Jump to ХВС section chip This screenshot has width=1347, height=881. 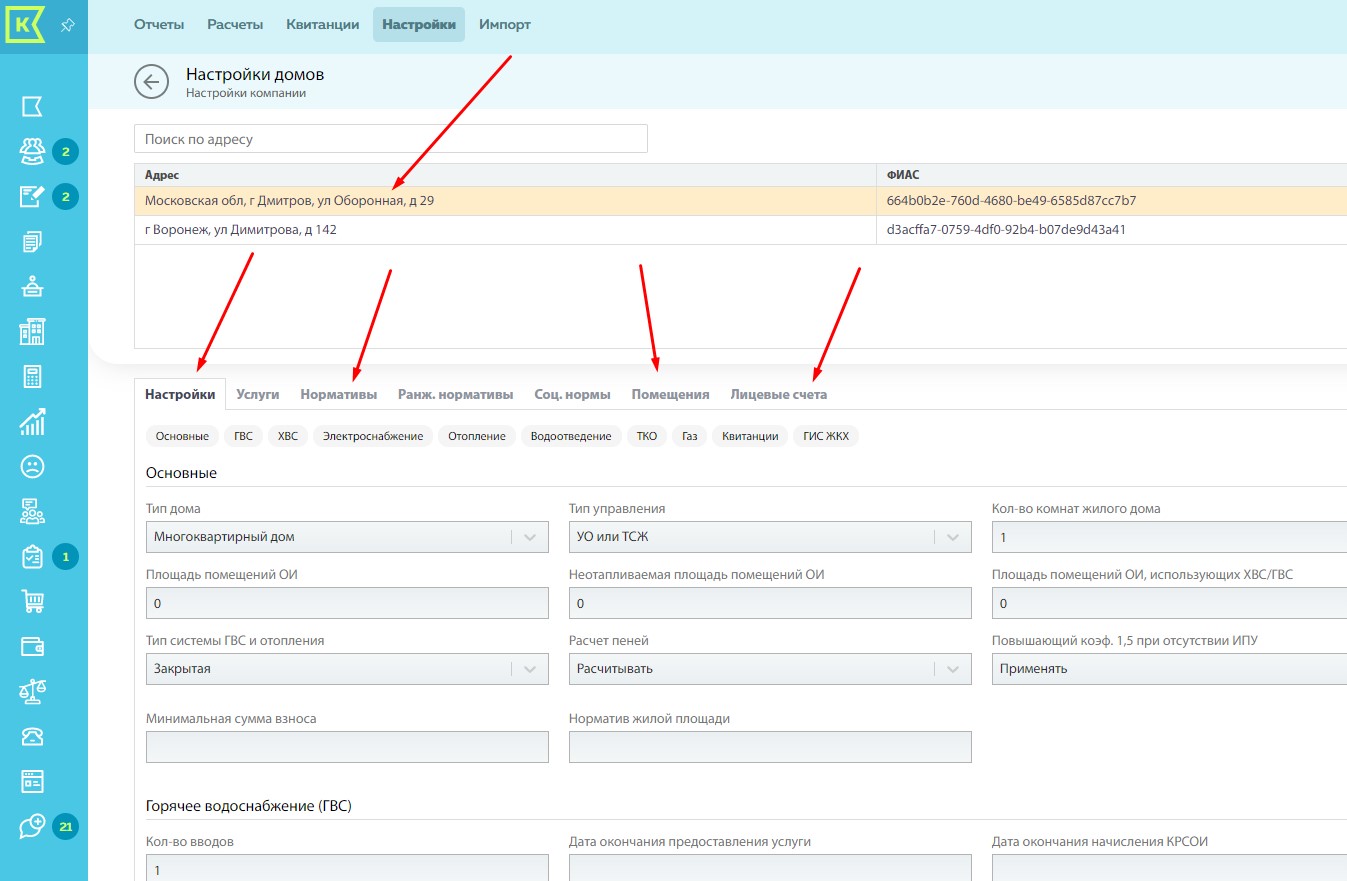pos(288,436)
